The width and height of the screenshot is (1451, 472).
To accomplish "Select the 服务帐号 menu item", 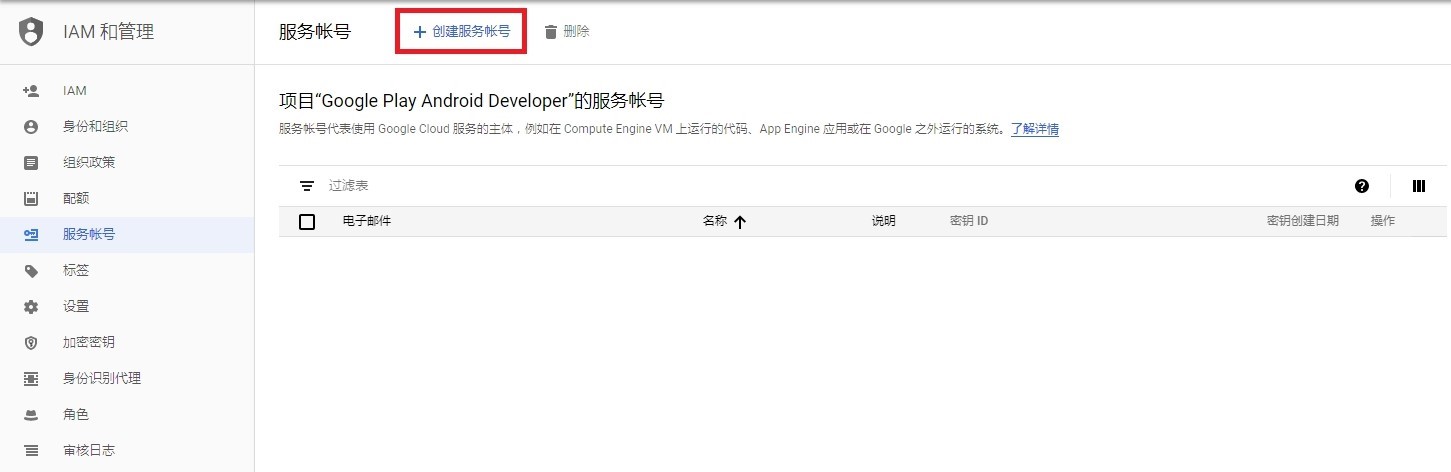I will (127, 235).
